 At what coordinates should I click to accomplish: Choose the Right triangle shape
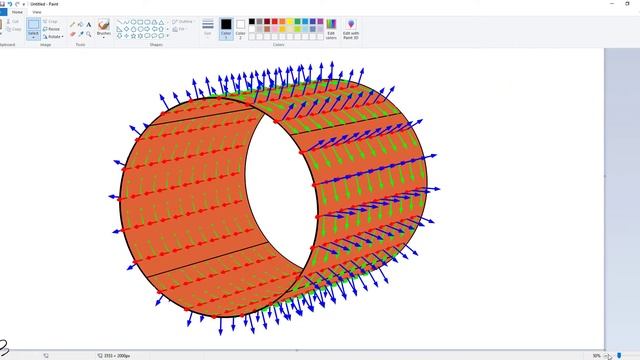pyautogui.click(x=119, y=29)
